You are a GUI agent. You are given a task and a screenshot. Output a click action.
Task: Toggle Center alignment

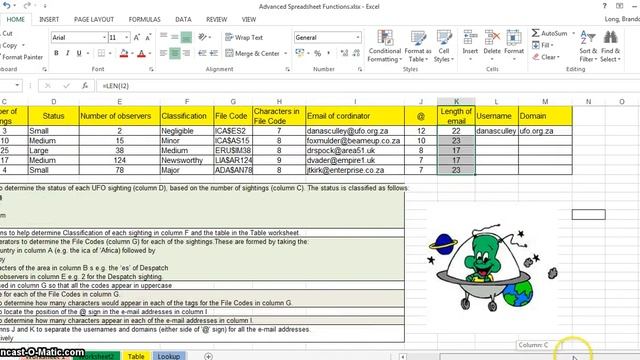click(175, 53)
